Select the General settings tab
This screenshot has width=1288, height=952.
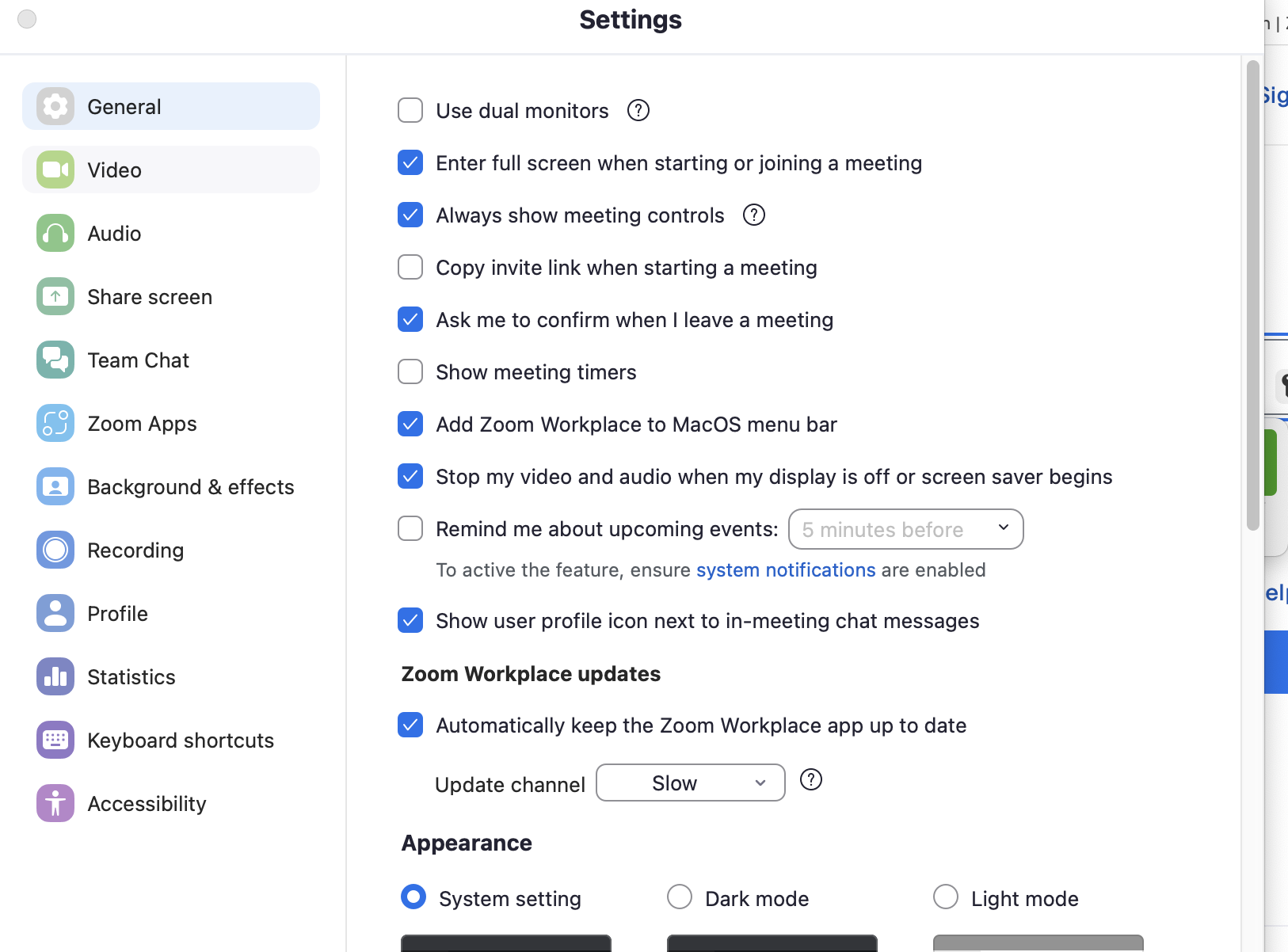(x=124, y=105)
